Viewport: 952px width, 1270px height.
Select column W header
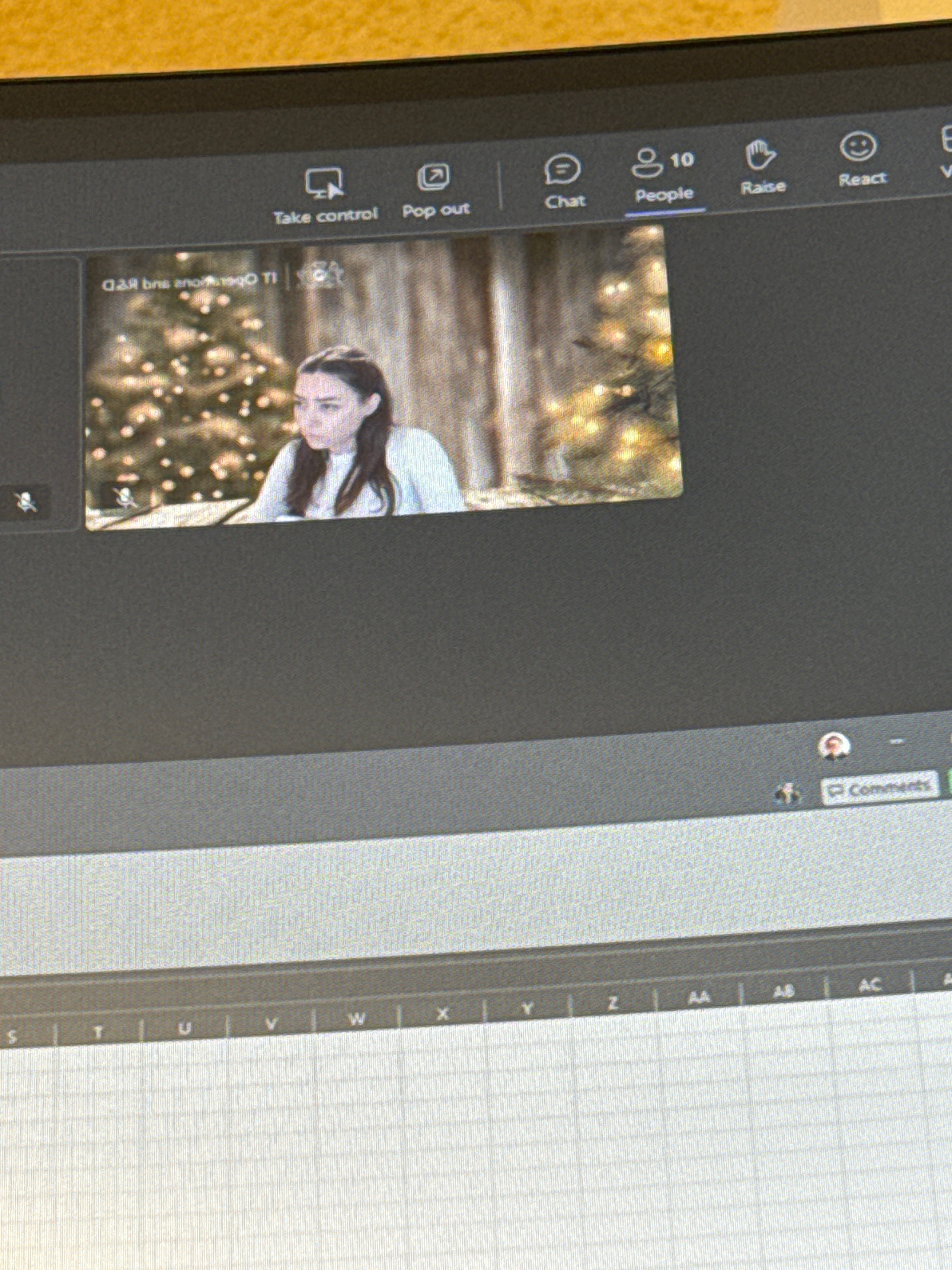tap(356, 1019)
